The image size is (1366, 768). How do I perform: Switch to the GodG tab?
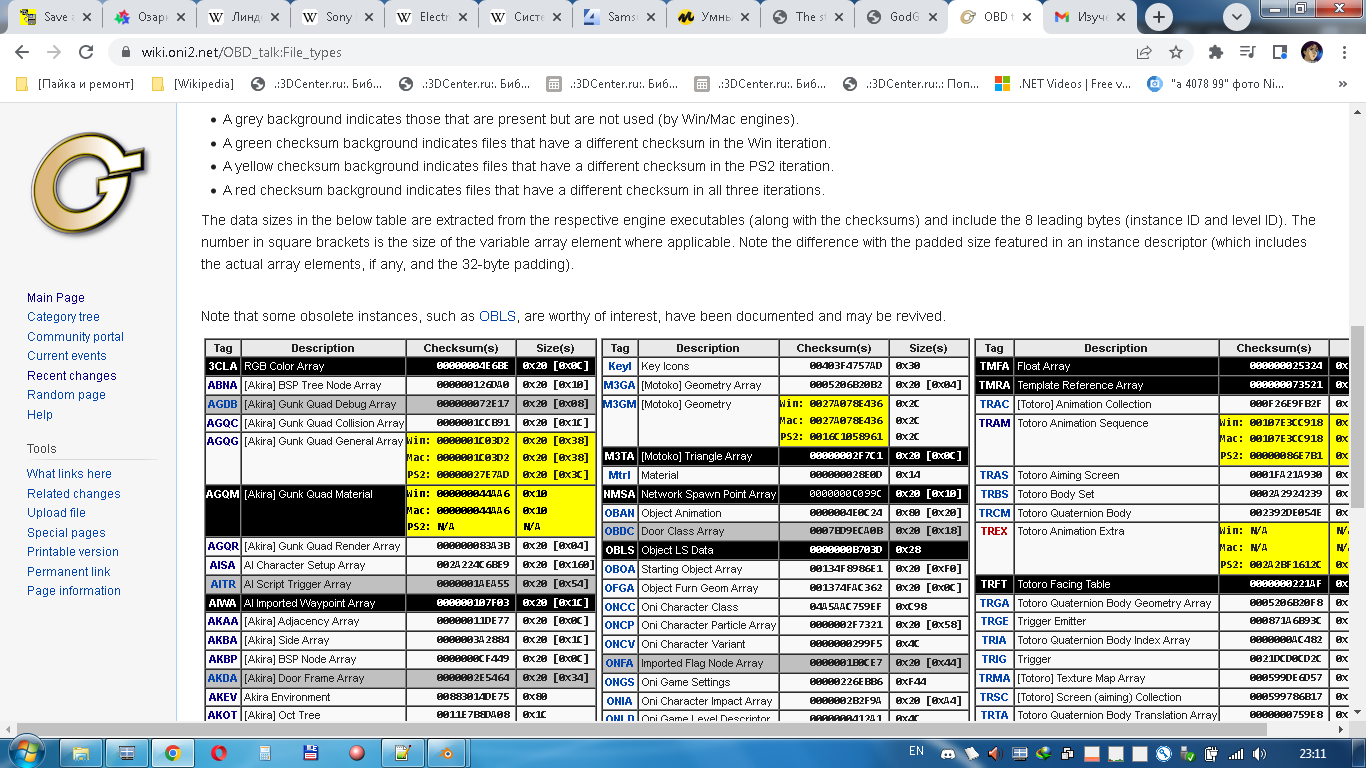(x=900, y=17)
